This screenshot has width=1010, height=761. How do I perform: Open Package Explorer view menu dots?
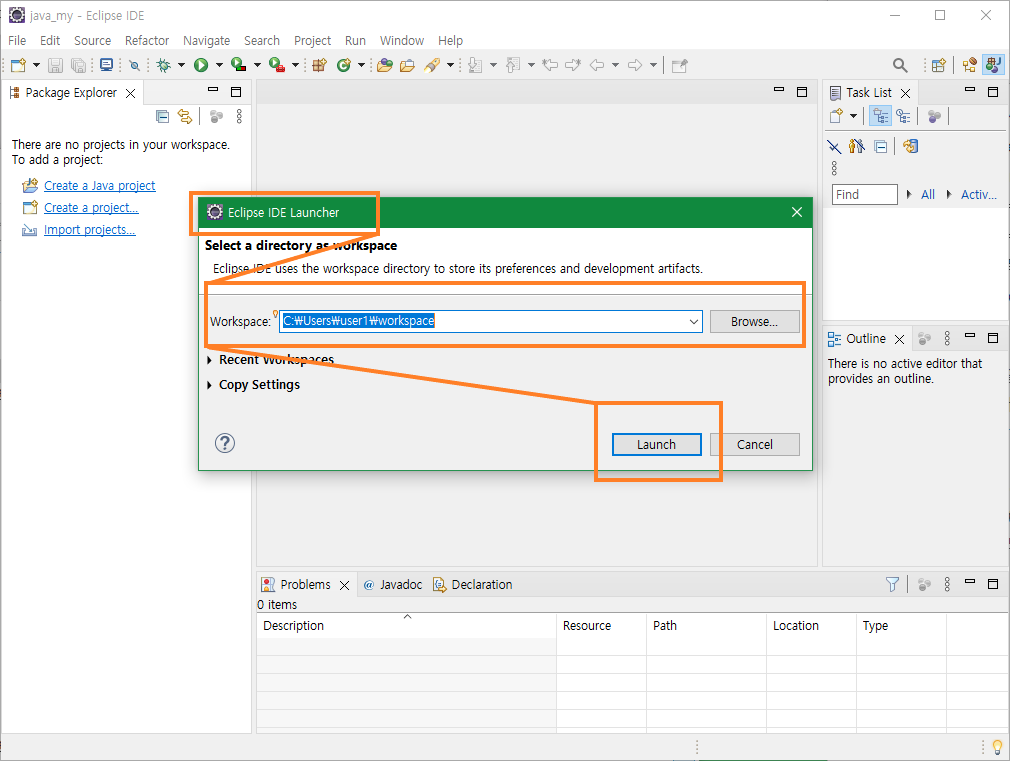tap(239, 116)
